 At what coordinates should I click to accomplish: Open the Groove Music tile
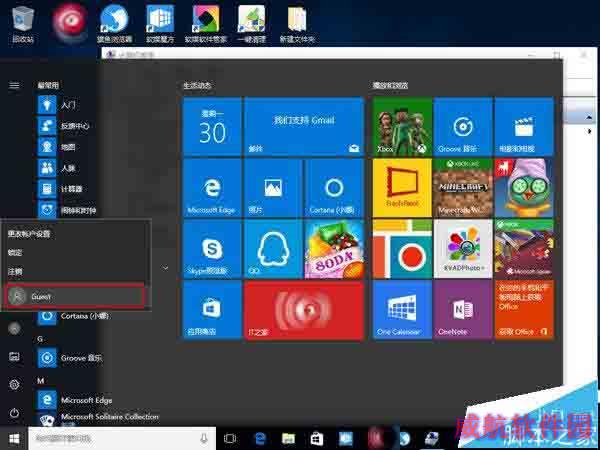click(x=463, y=127)
